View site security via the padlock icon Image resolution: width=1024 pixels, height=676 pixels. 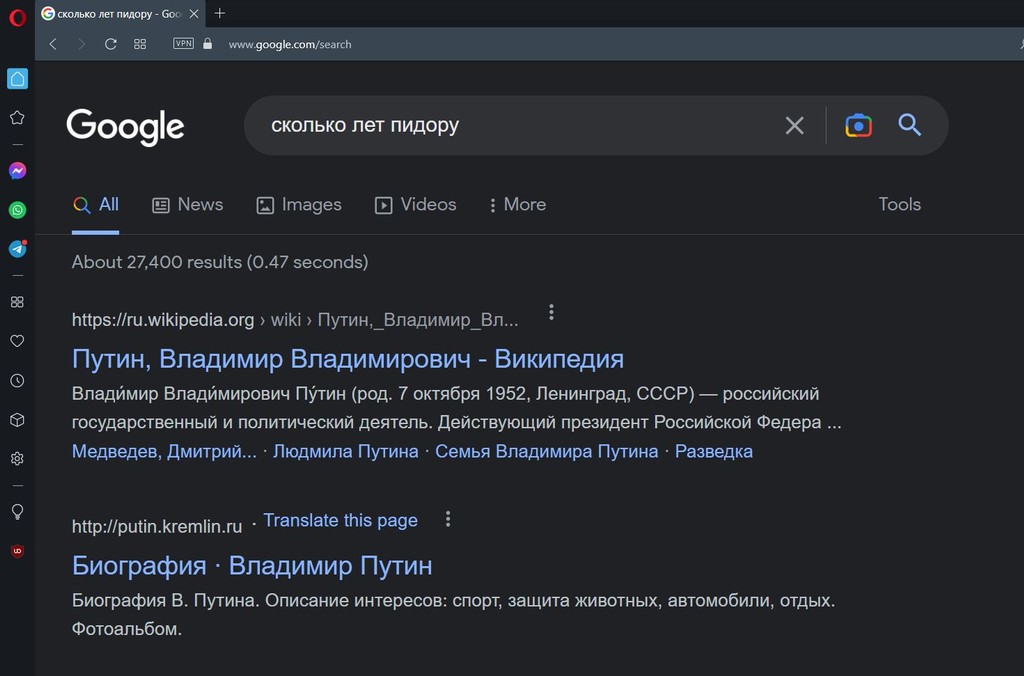click(206, 44)
